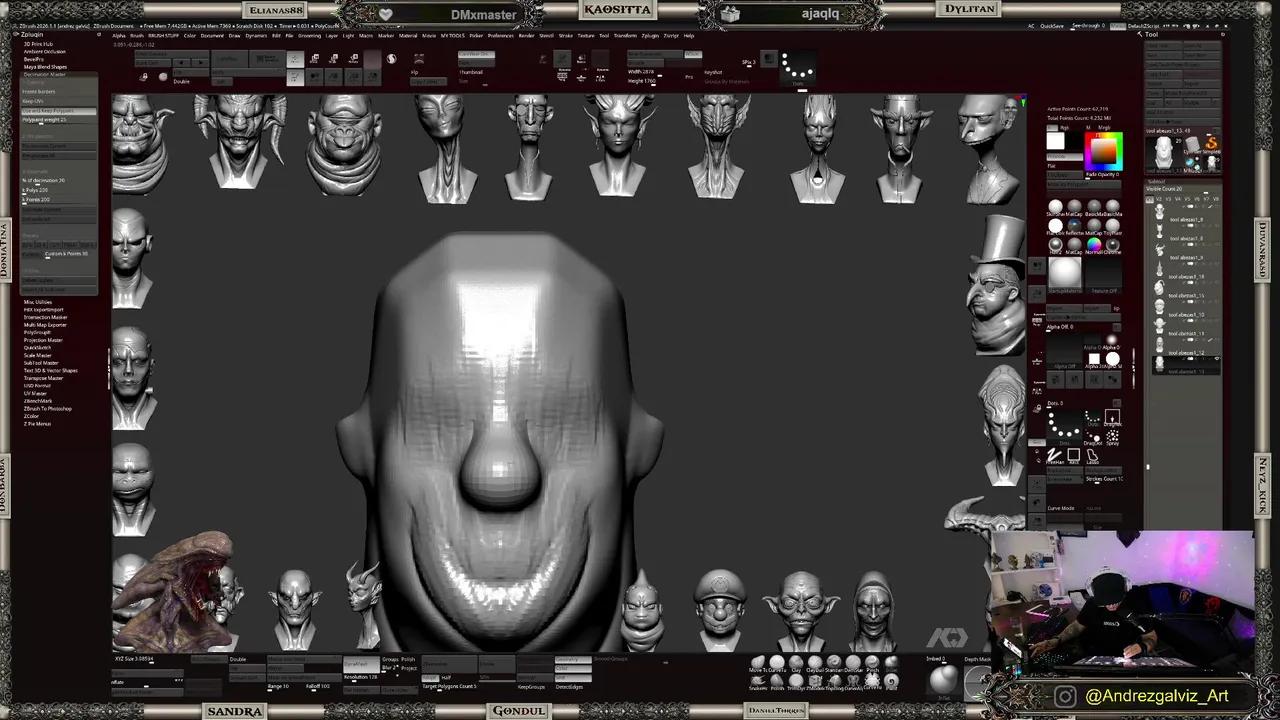Select the Chrome material sphere

pyautogui.click(x=1112, y=245)
